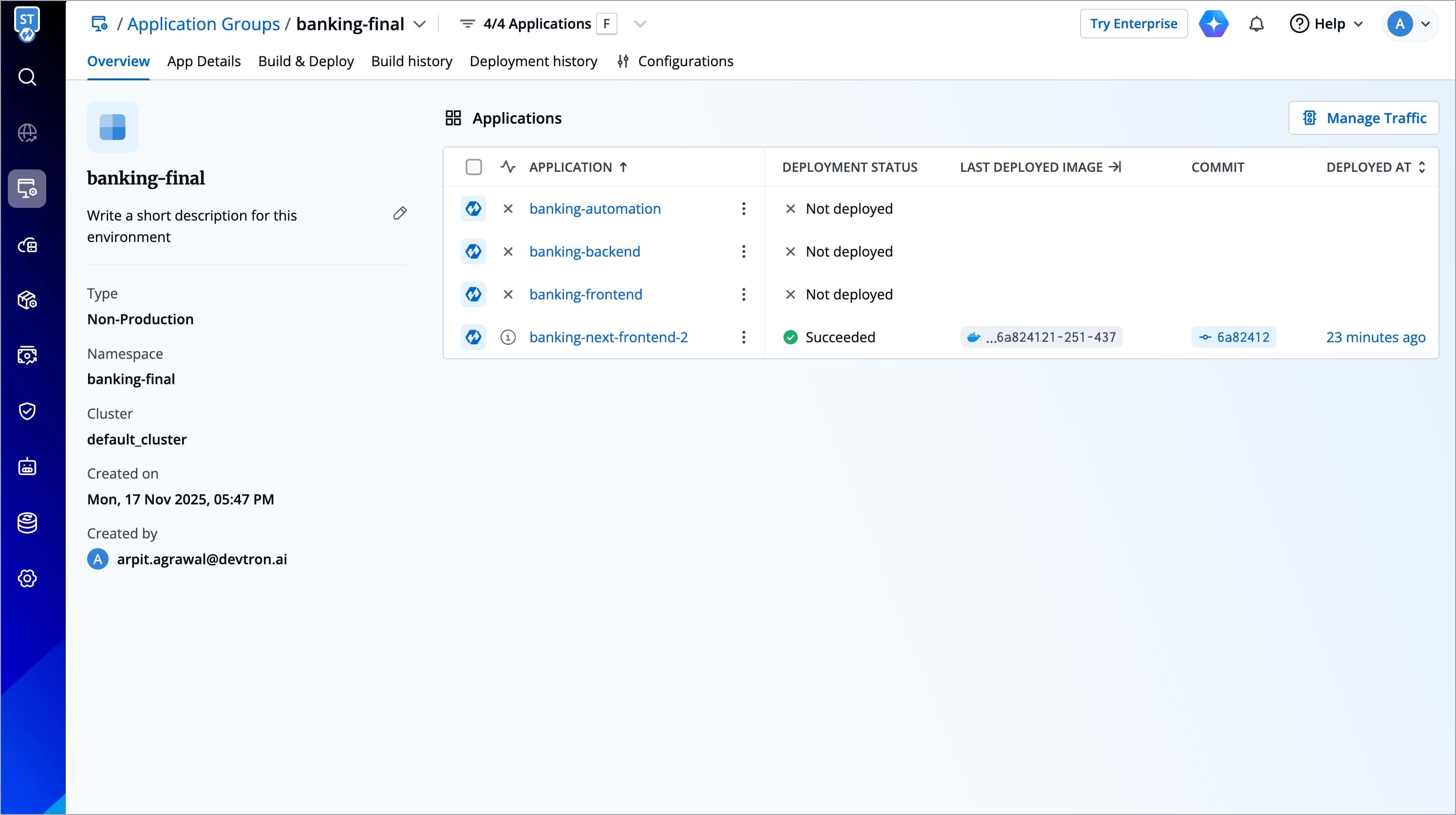The width and height of the screenshot is (1456, 815).
Task: Open the security shield sidebar icon
Action: [27, 411]
